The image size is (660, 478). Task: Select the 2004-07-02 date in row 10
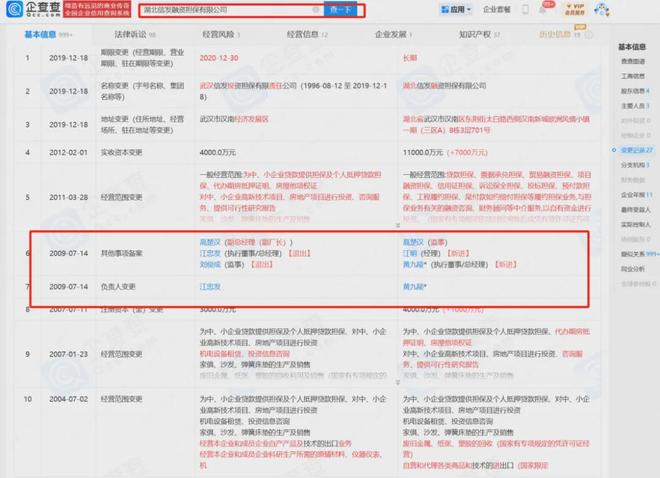pos(69,399)
